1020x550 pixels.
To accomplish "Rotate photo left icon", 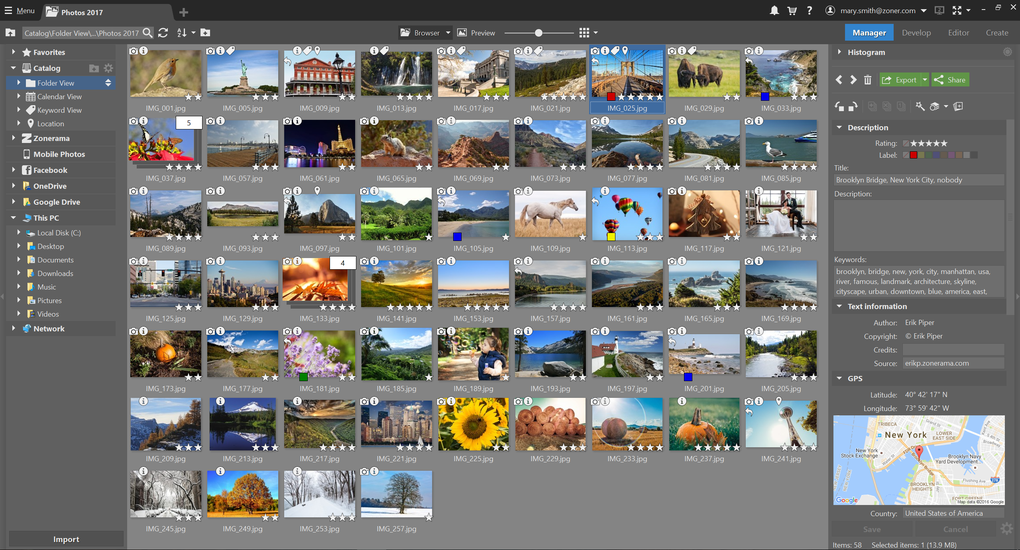I will [839, 106].
